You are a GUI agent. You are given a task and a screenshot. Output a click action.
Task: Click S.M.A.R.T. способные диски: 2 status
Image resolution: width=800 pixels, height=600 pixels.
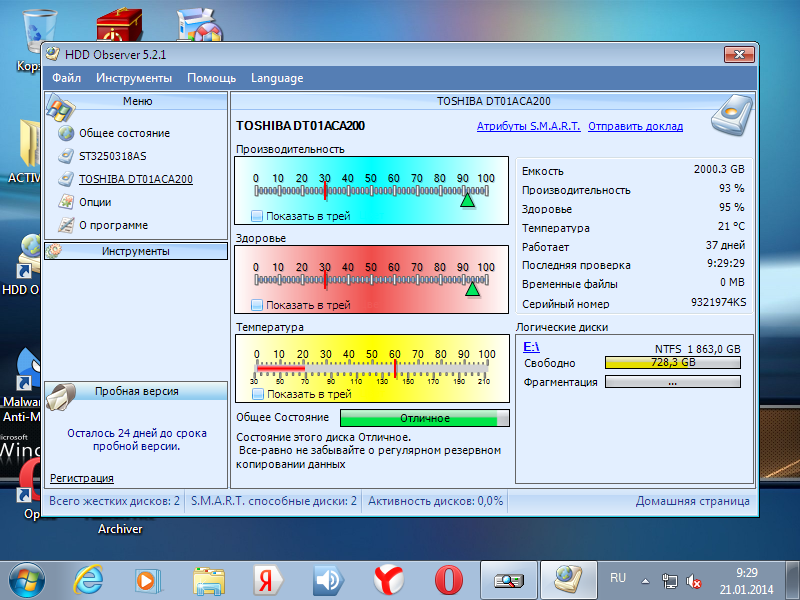point(273,501)
